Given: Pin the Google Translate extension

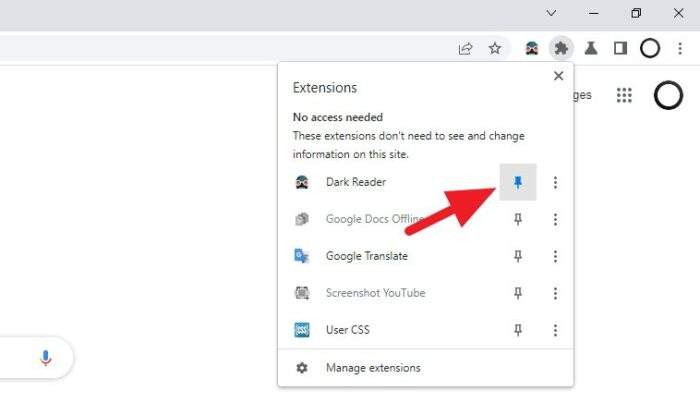Looking at the screenshot, I should [x=517, y=256].
